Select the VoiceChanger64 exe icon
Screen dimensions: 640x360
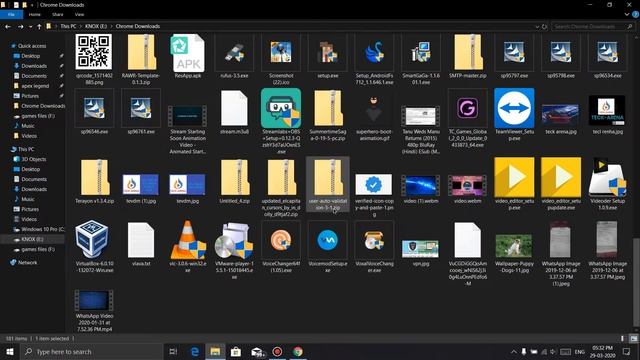[281, 240]
